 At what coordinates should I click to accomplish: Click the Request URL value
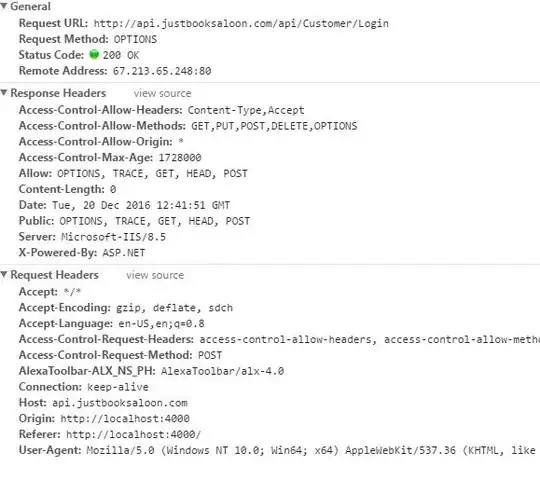coord(241,23)
